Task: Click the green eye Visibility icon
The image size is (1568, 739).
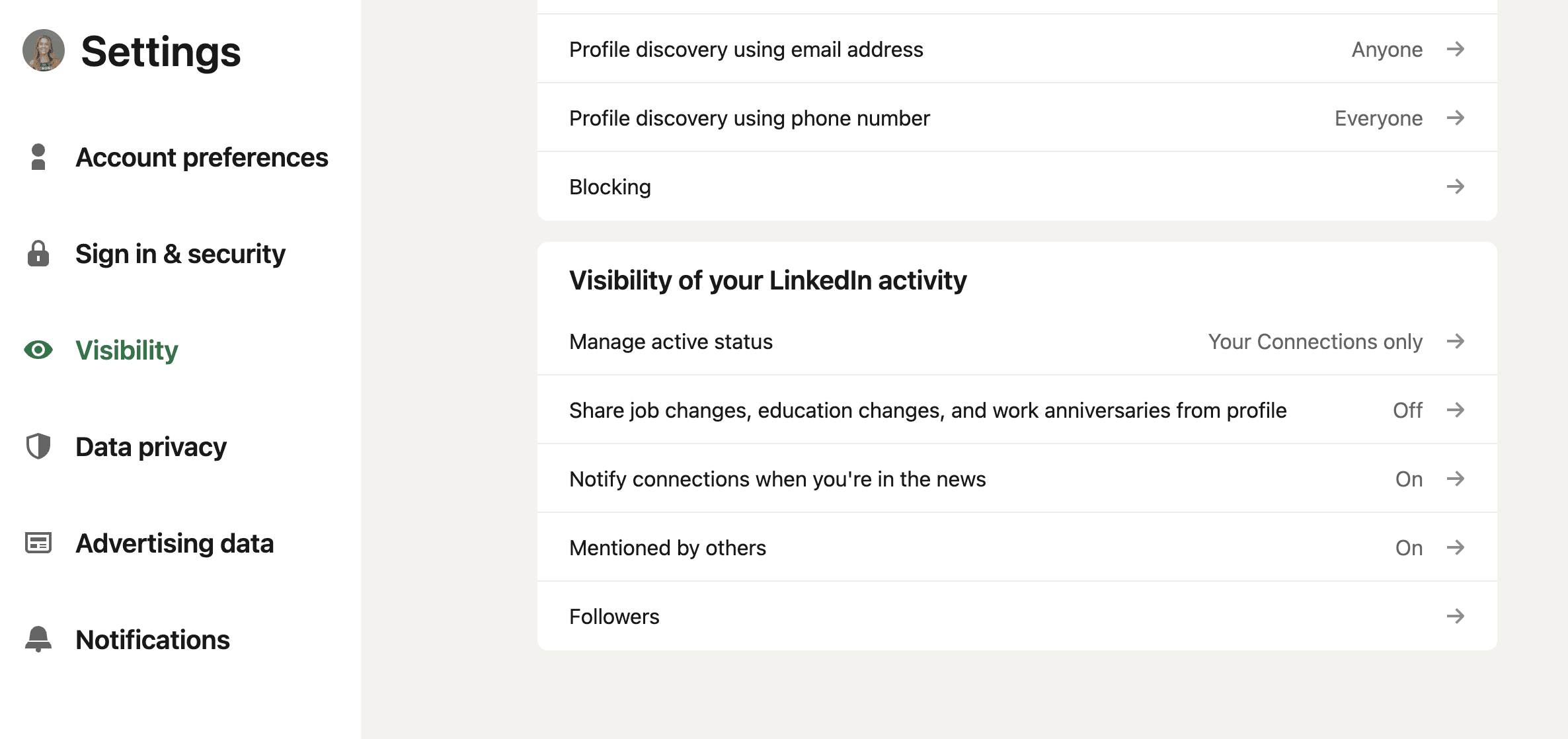Action: click(x=38, y=350)
